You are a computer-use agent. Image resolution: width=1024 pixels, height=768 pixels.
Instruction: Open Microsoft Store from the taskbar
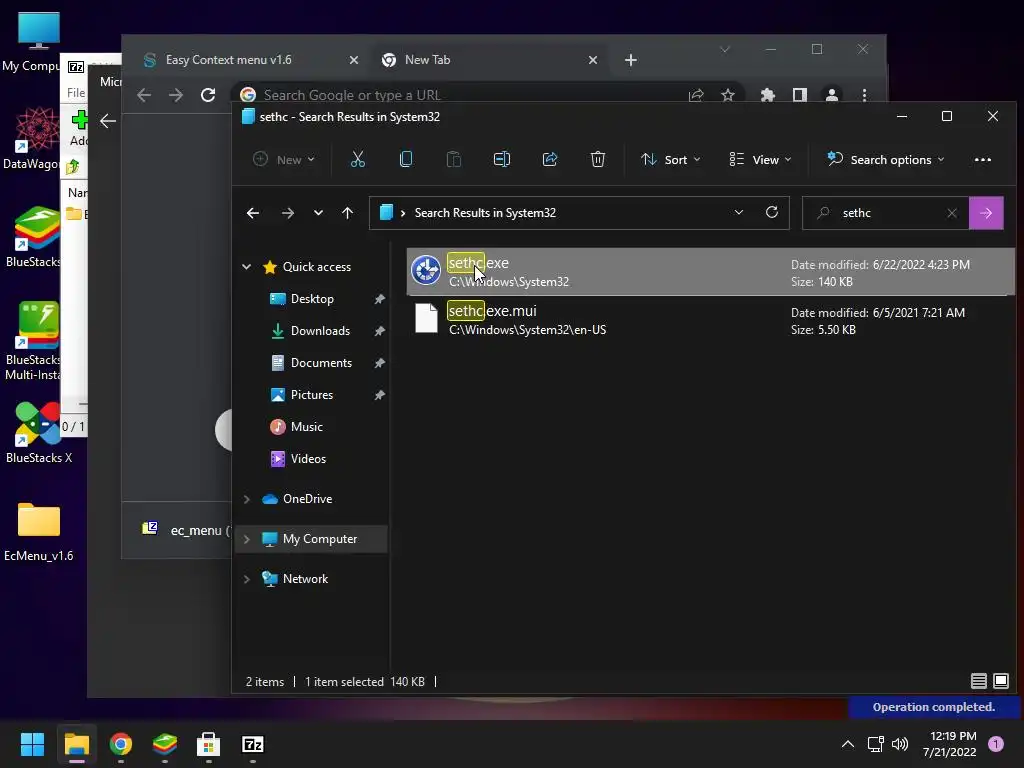[x=208, y=744]
